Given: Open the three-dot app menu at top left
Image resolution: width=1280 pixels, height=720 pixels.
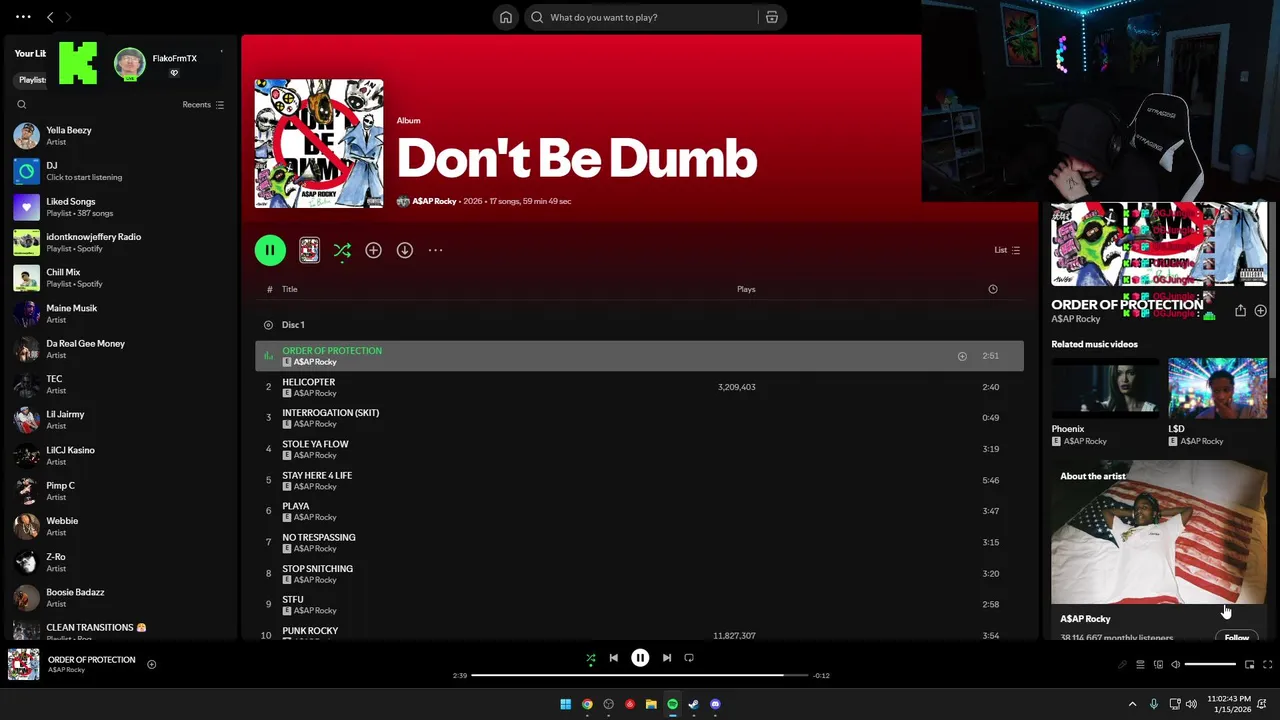Looking at the screenshot, I should point(23,17).
